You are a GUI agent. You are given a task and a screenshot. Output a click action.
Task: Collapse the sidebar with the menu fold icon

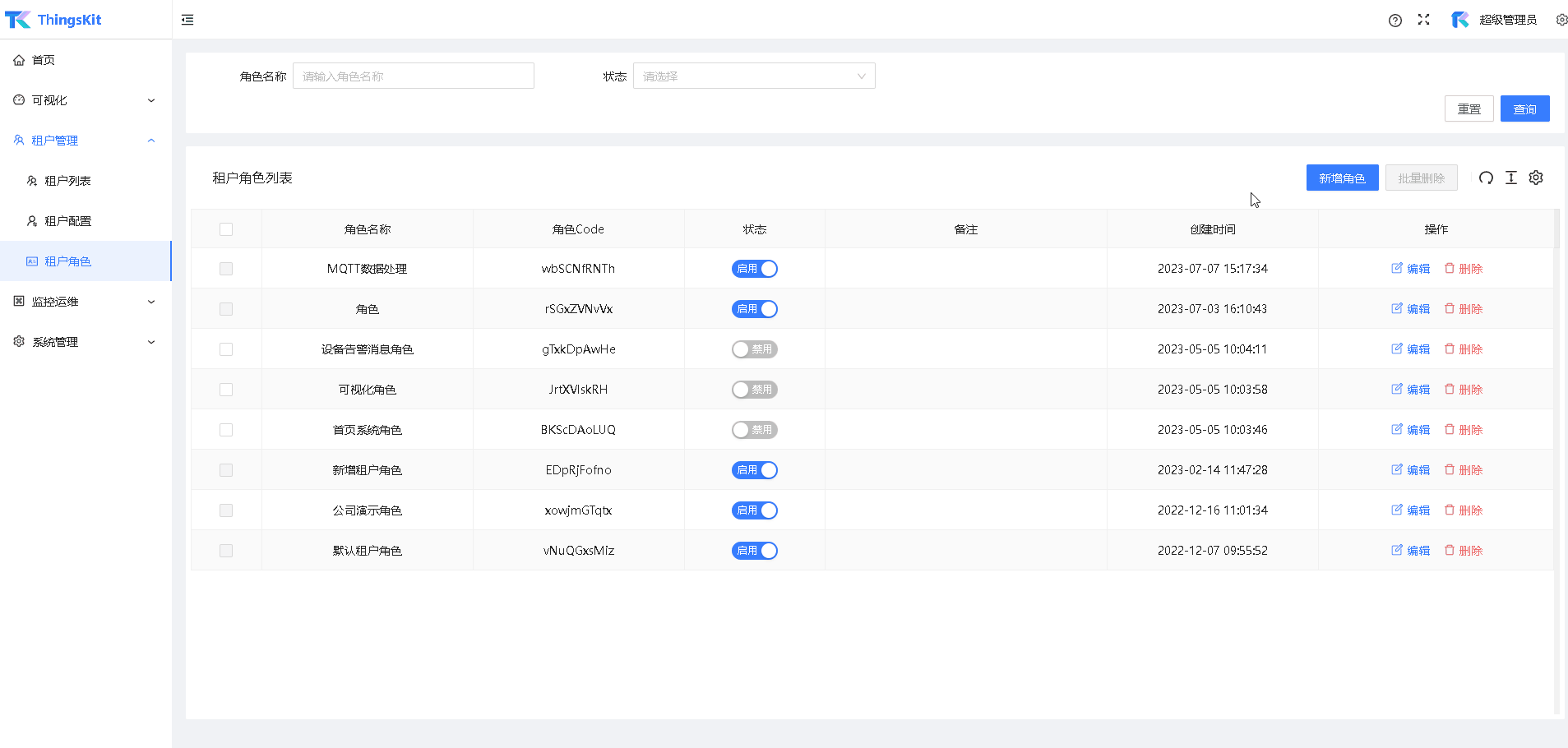(x=187, y=20)
